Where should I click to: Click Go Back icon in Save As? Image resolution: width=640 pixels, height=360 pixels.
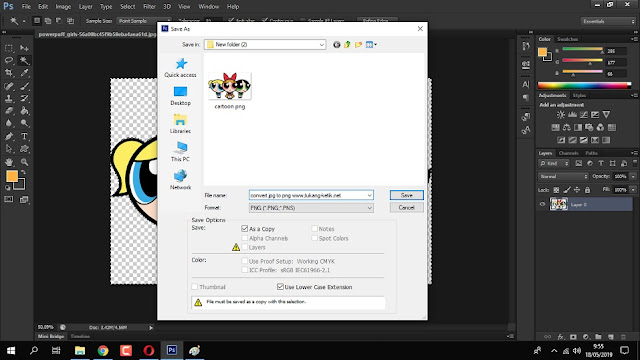(336, 44)
